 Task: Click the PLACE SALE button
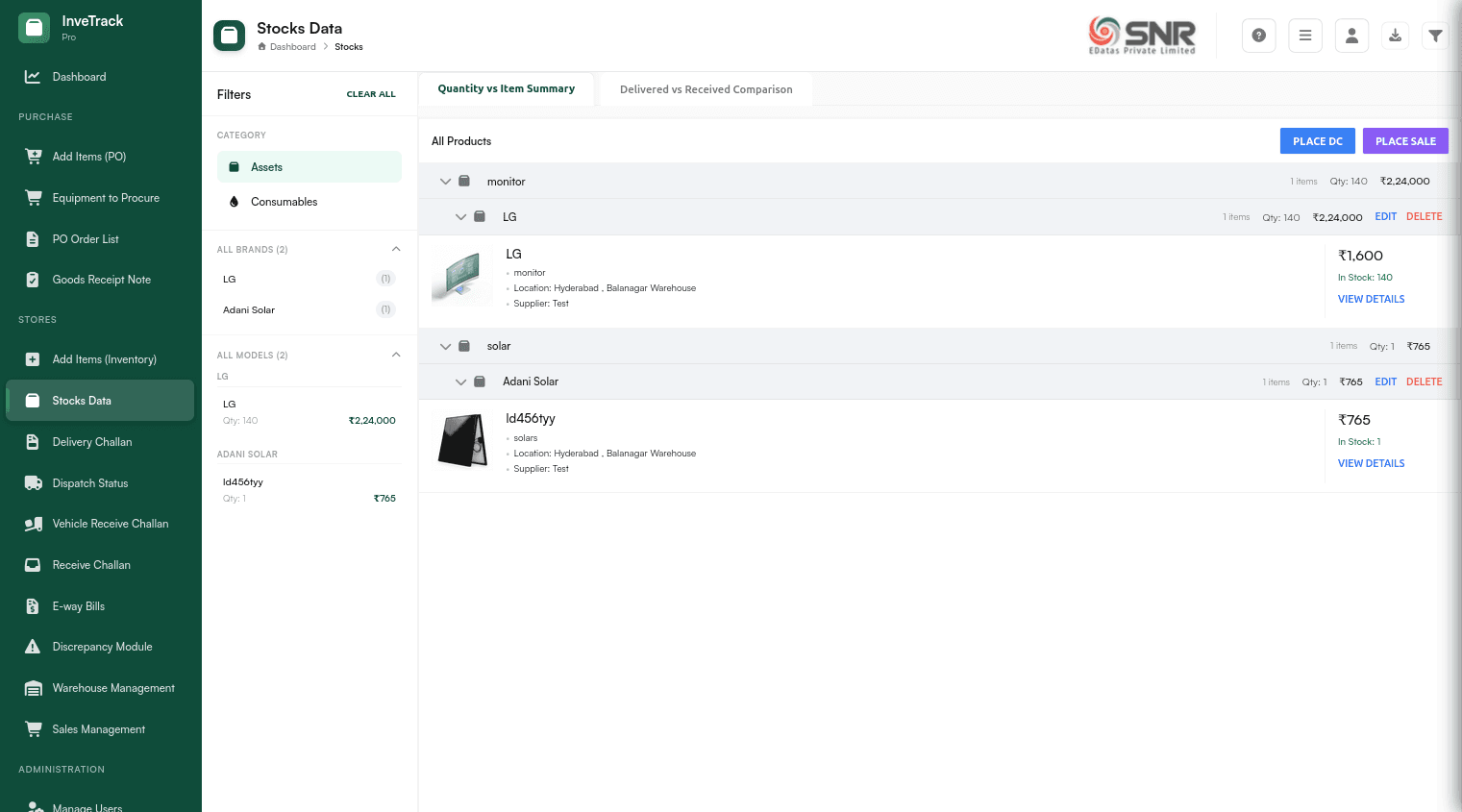click(x=1404, y=141)
